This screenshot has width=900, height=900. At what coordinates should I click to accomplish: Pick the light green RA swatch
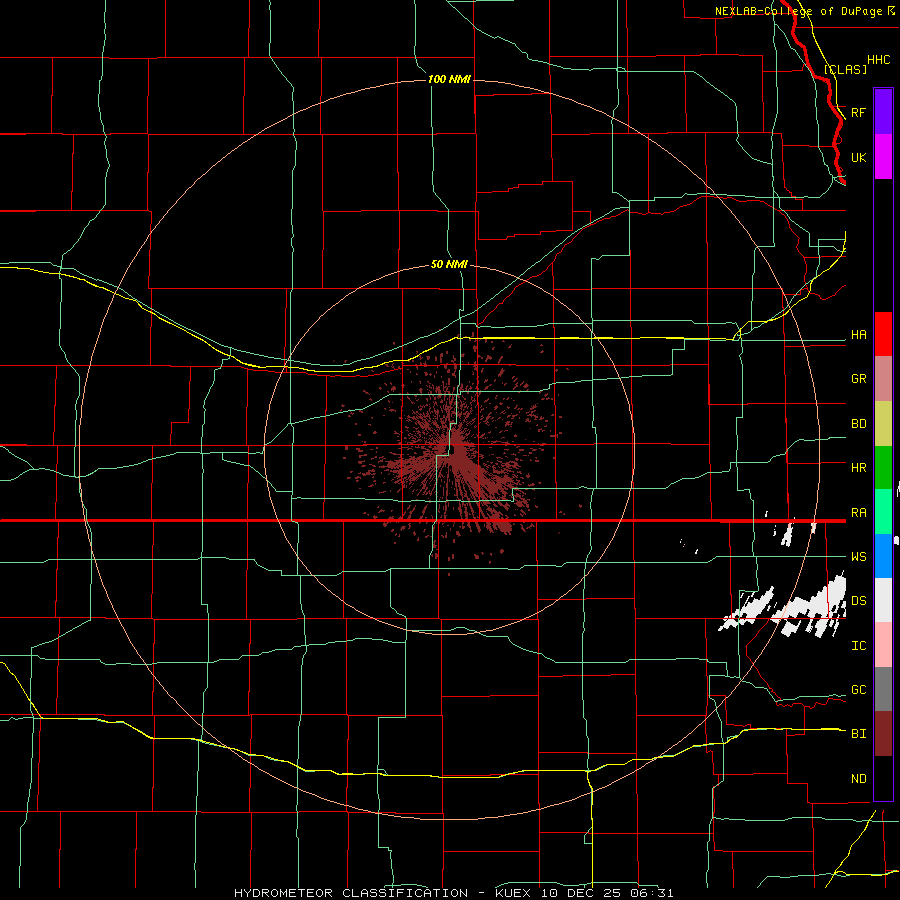(x=883, y=512)
